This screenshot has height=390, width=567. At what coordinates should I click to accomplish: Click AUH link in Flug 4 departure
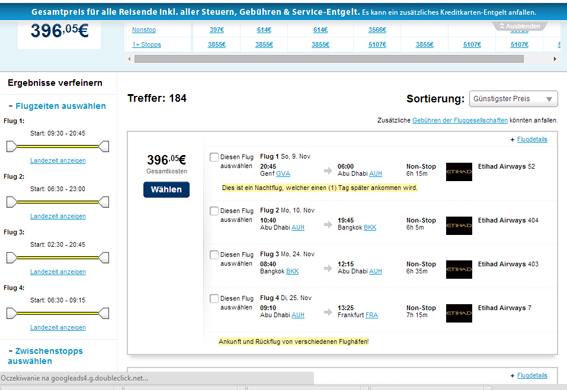(298, 315)
